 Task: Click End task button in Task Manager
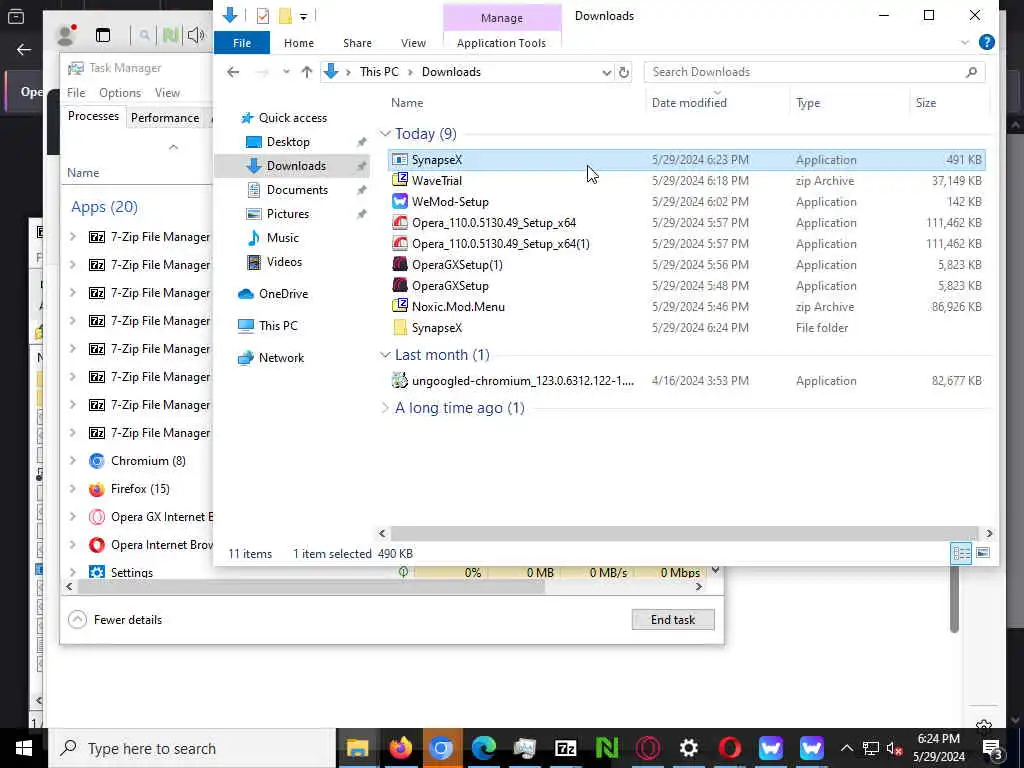click(x=673, y=620)
